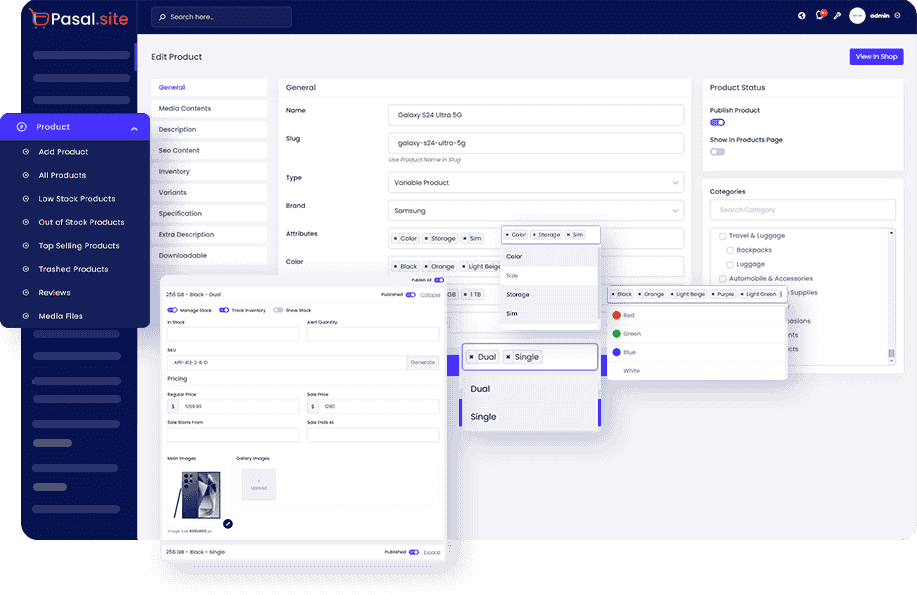Click the search magnifier icon
The height and width of the screenshot is (595, 917).
pyautogui.click(x=162, y=17)
